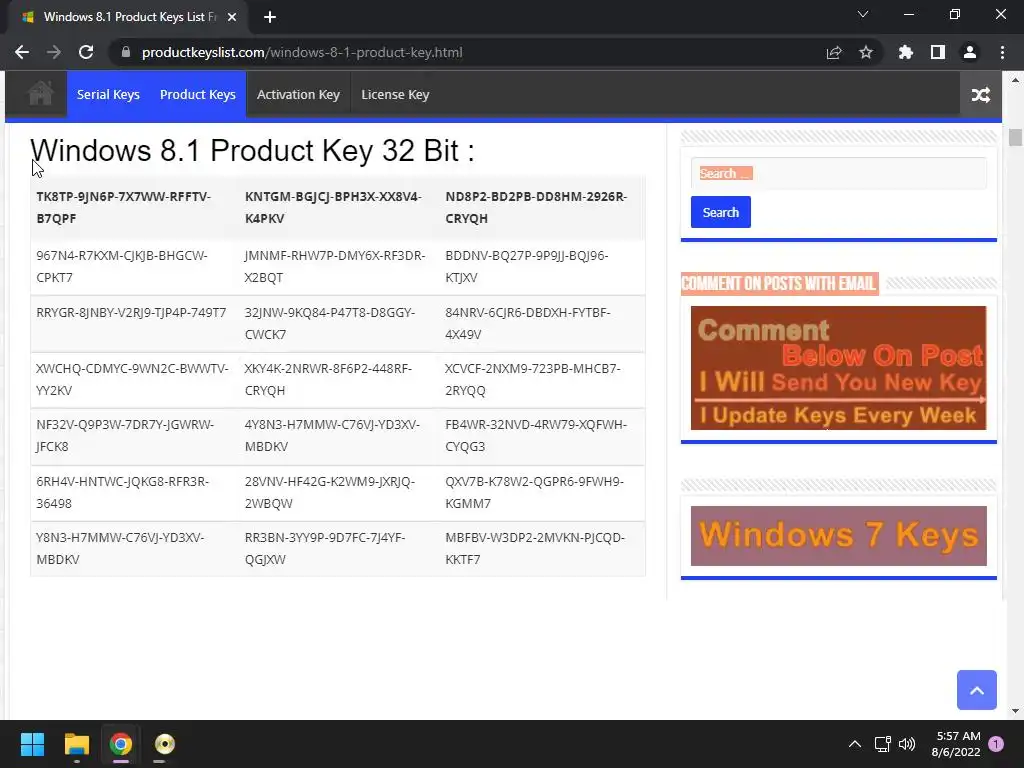The width and height of the screenshot is (1024, 768).
Task: Click key 6RH4V-HNTWC-JQKG8-RFR3R-36498
Action: click(x=123, y=492)
